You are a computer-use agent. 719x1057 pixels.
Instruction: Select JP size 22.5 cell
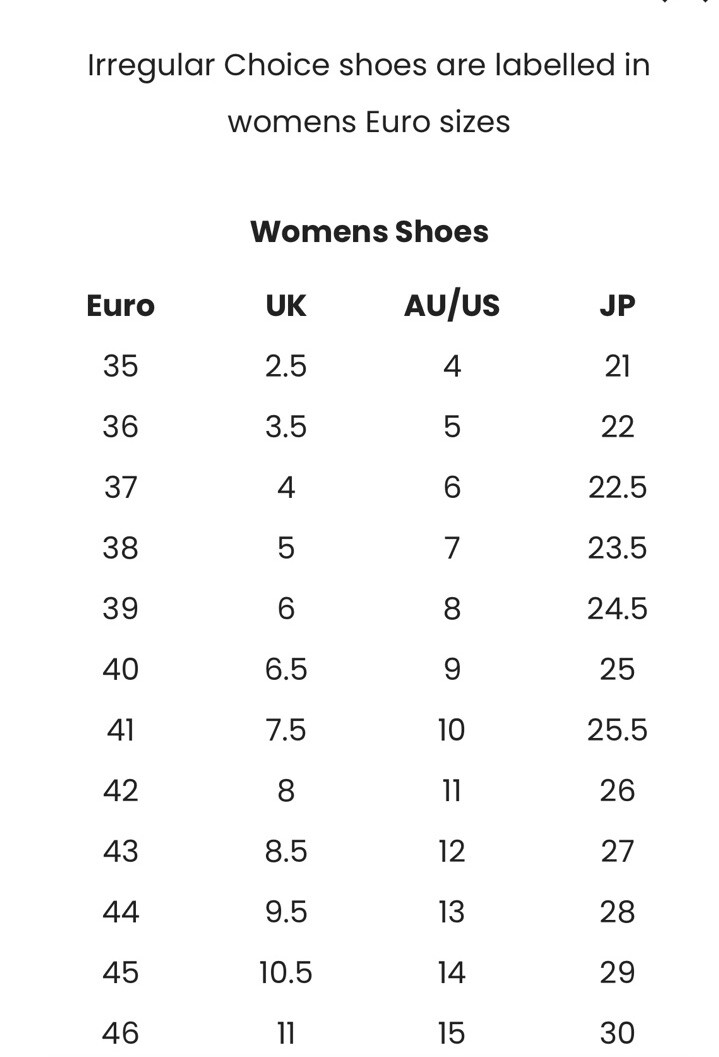(617, 487)
